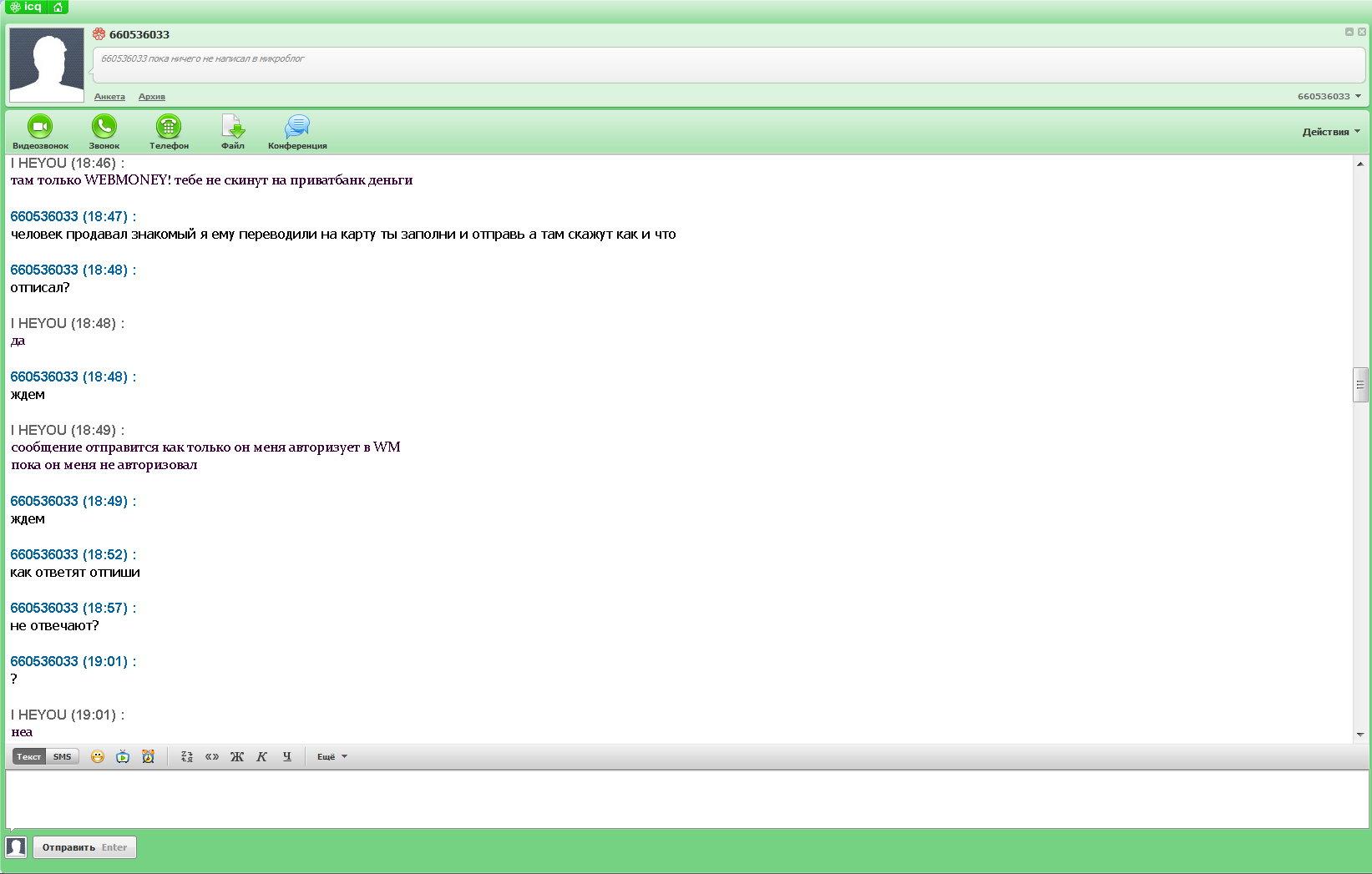Click the message "пока он меня не авторизовал"
1372x874 pixels.
point(104,465)
